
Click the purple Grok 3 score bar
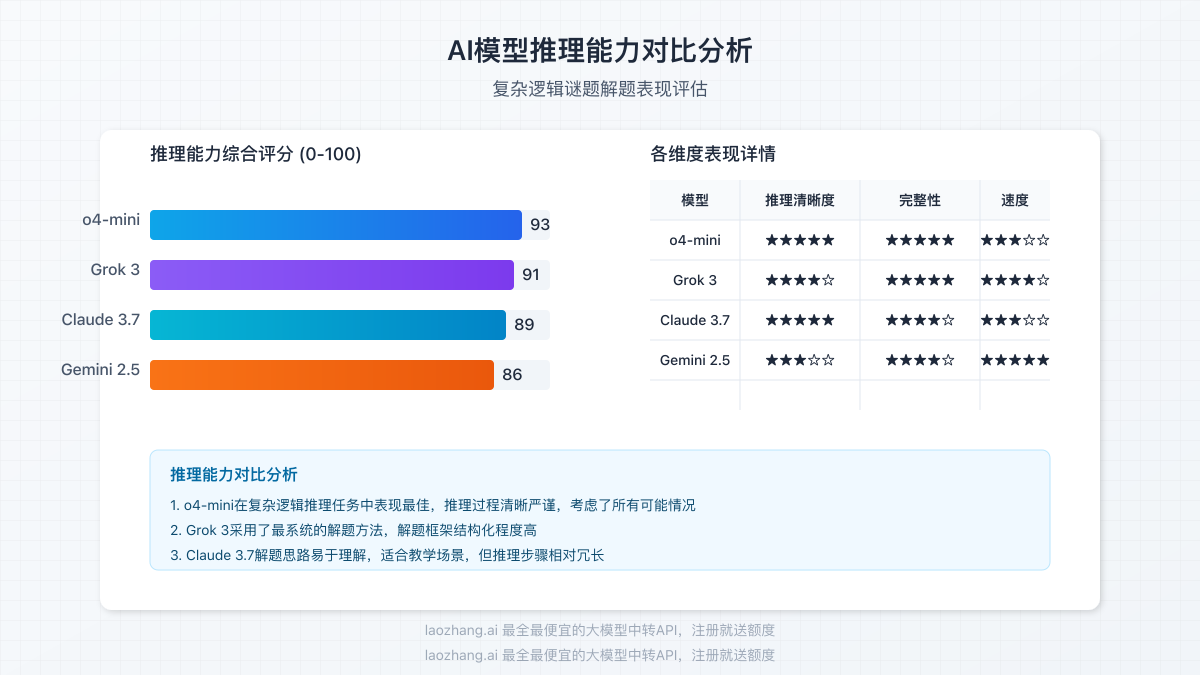click(x=332, y=275)
